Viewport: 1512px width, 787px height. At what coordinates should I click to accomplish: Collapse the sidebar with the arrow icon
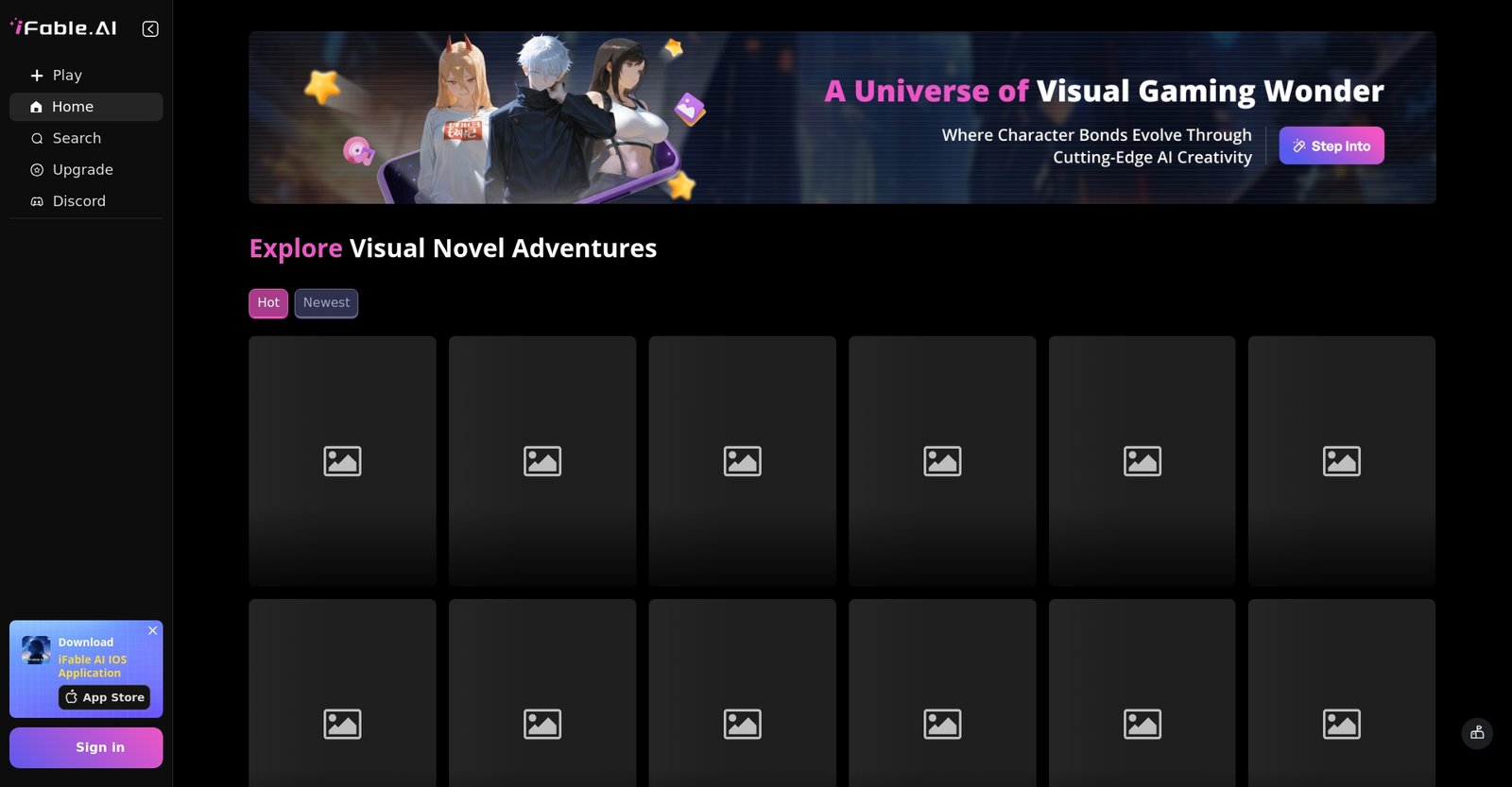pyautogui.click(x=150, y=29)
